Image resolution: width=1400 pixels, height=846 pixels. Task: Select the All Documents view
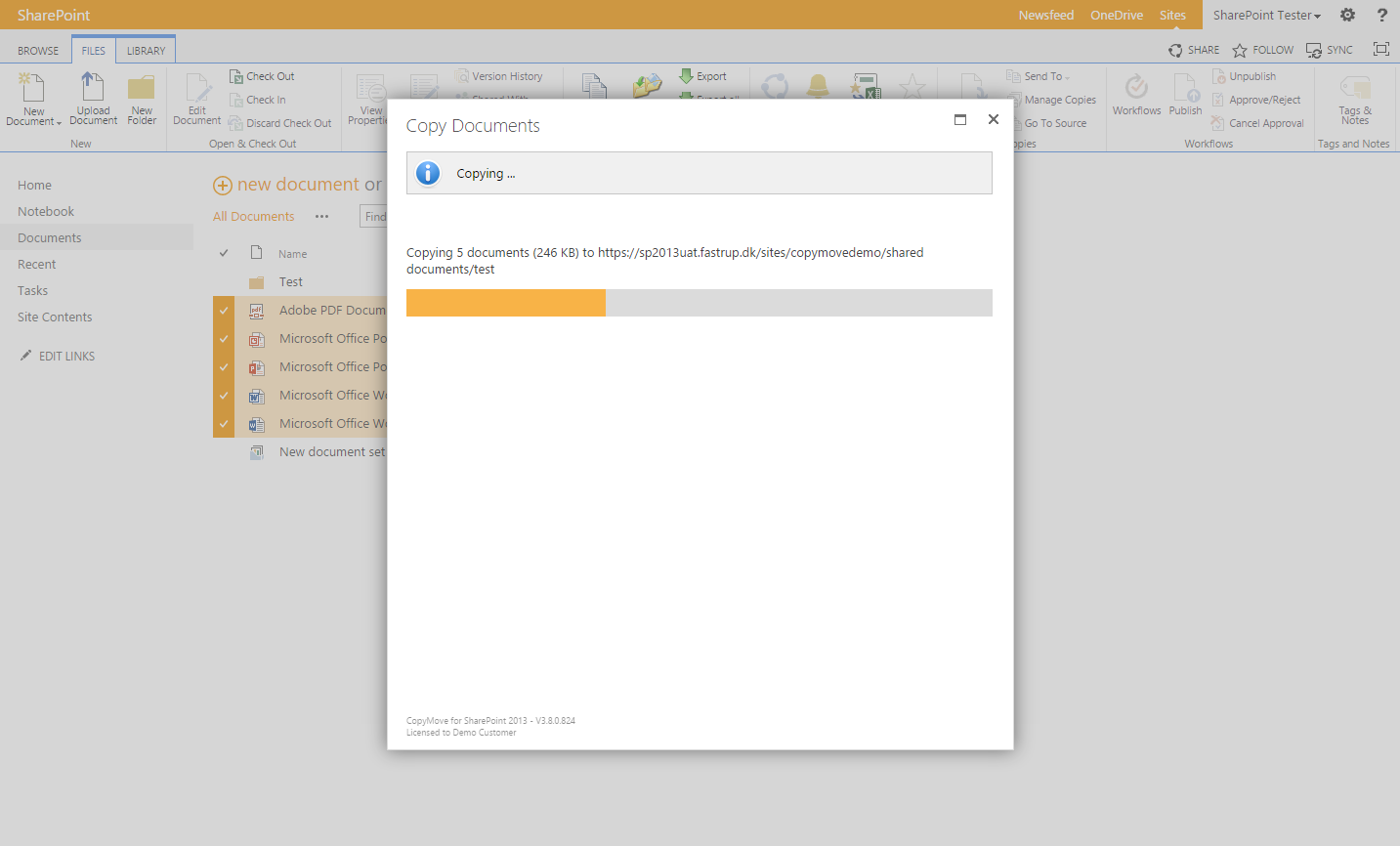click(253, 216)
